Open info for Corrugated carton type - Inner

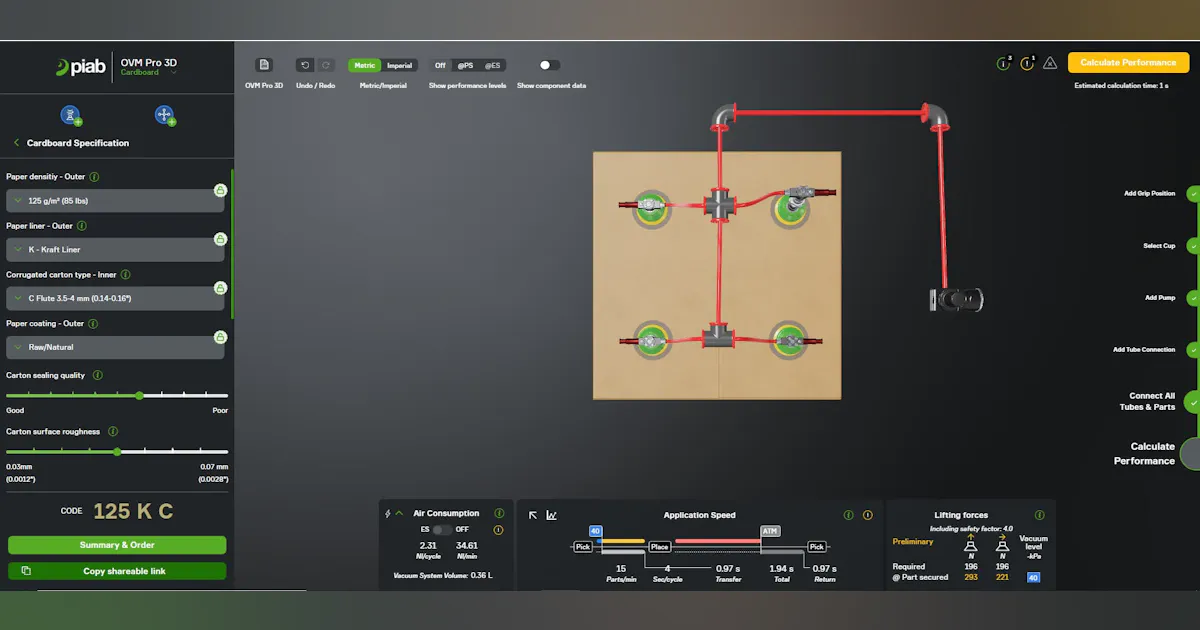click(x=125, y=274)
